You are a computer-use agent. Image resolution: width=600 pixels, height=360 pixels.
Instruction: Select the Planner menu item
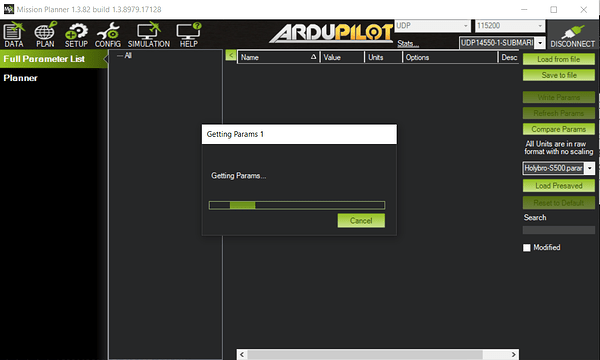(21, 78)
